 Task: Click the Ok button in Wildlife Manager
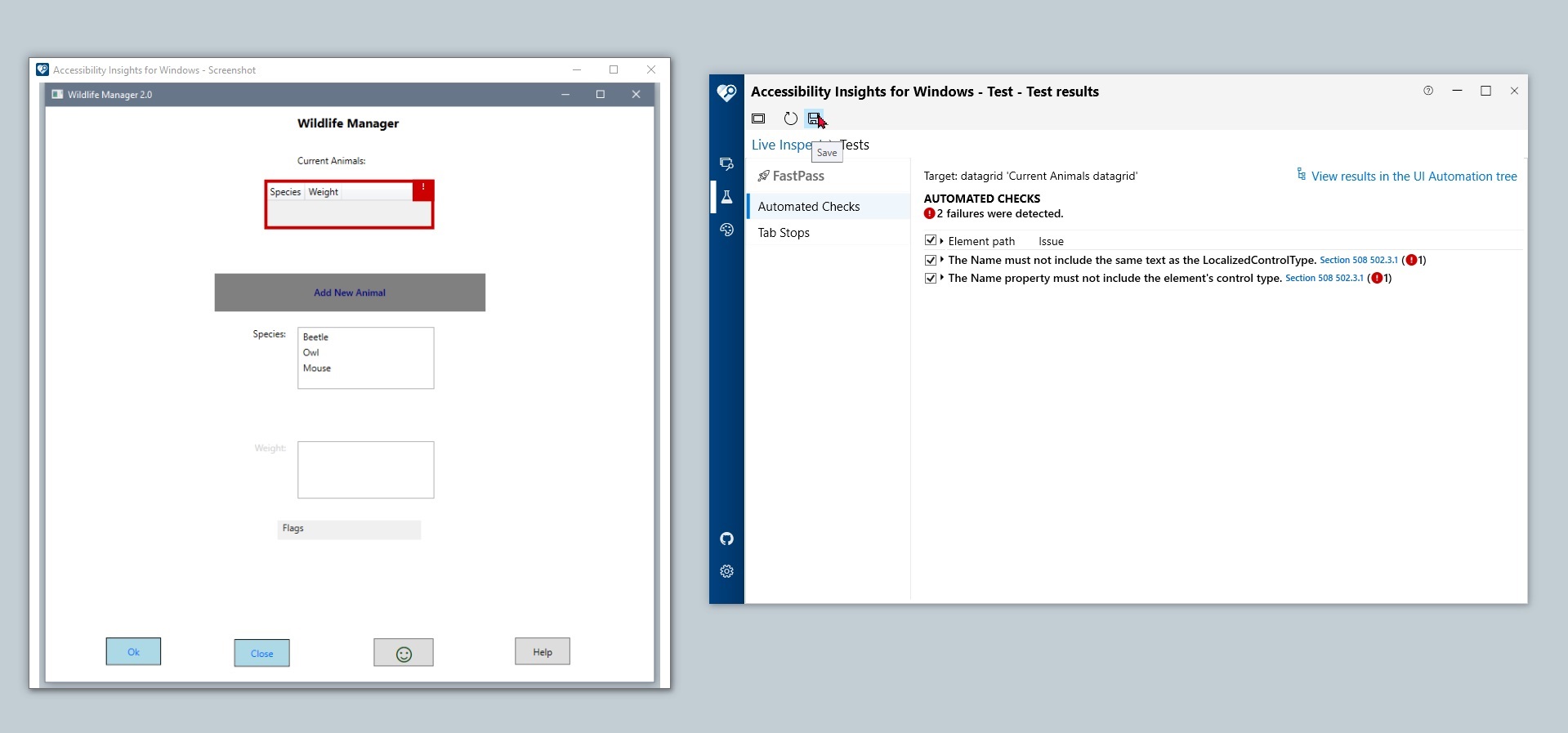click(133, 652)
